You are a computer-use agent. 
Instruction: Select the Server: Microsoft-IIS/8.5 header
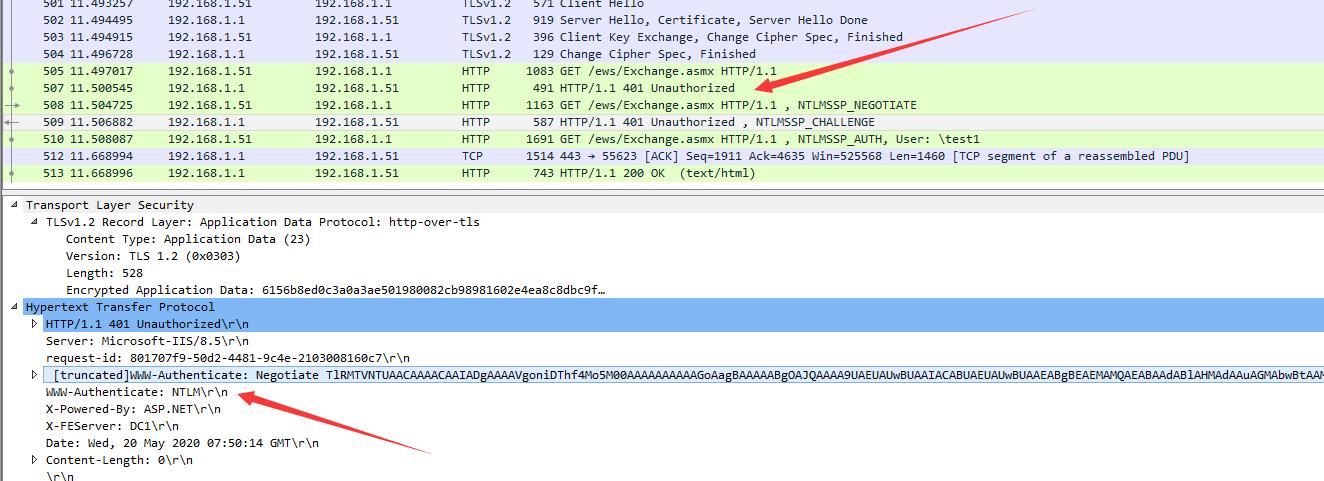(x=147, y=341)
